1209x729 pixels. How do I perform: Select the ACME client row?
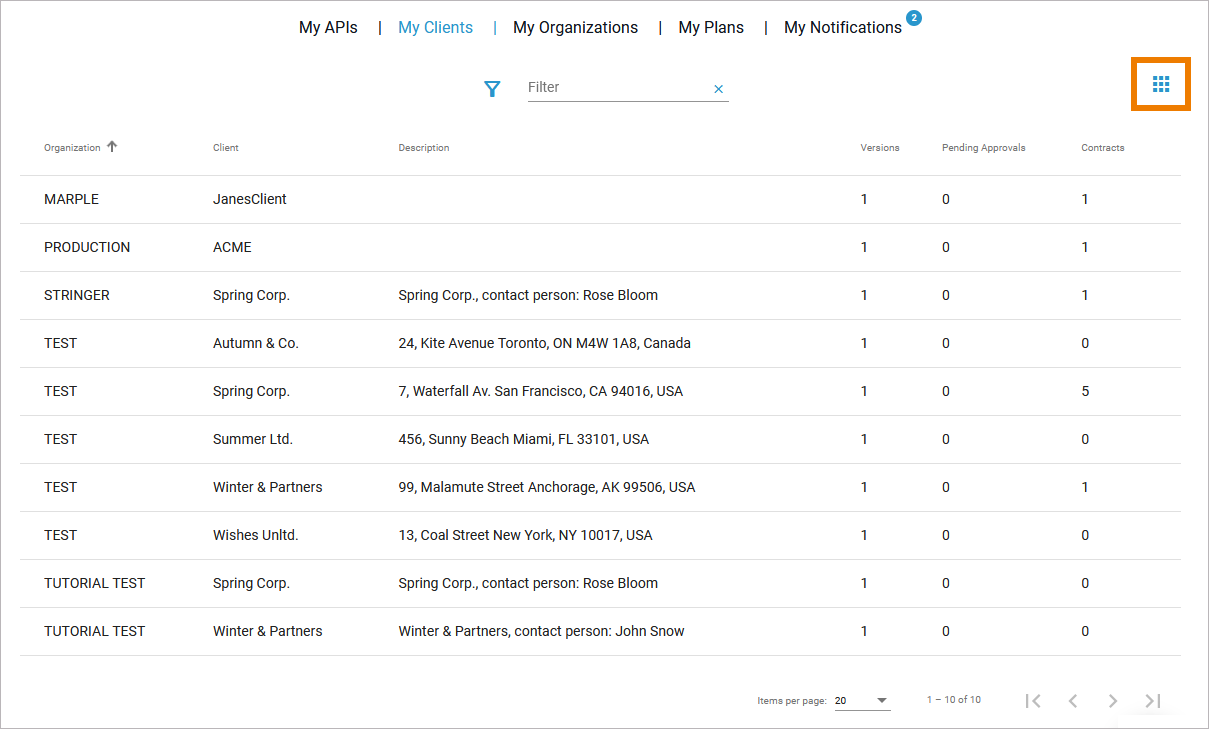[x=232, y=247]
